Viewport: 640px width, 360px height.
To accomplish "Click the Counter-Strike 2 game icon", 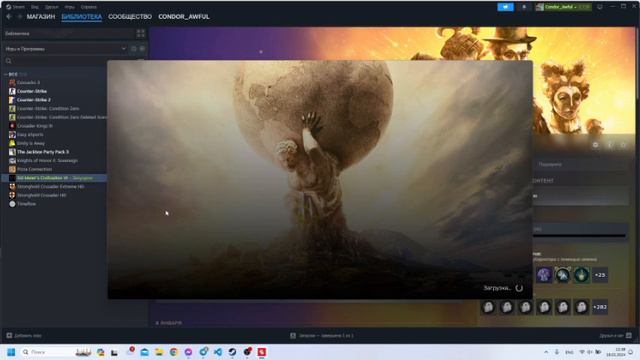I will click(x=12, y=100).
